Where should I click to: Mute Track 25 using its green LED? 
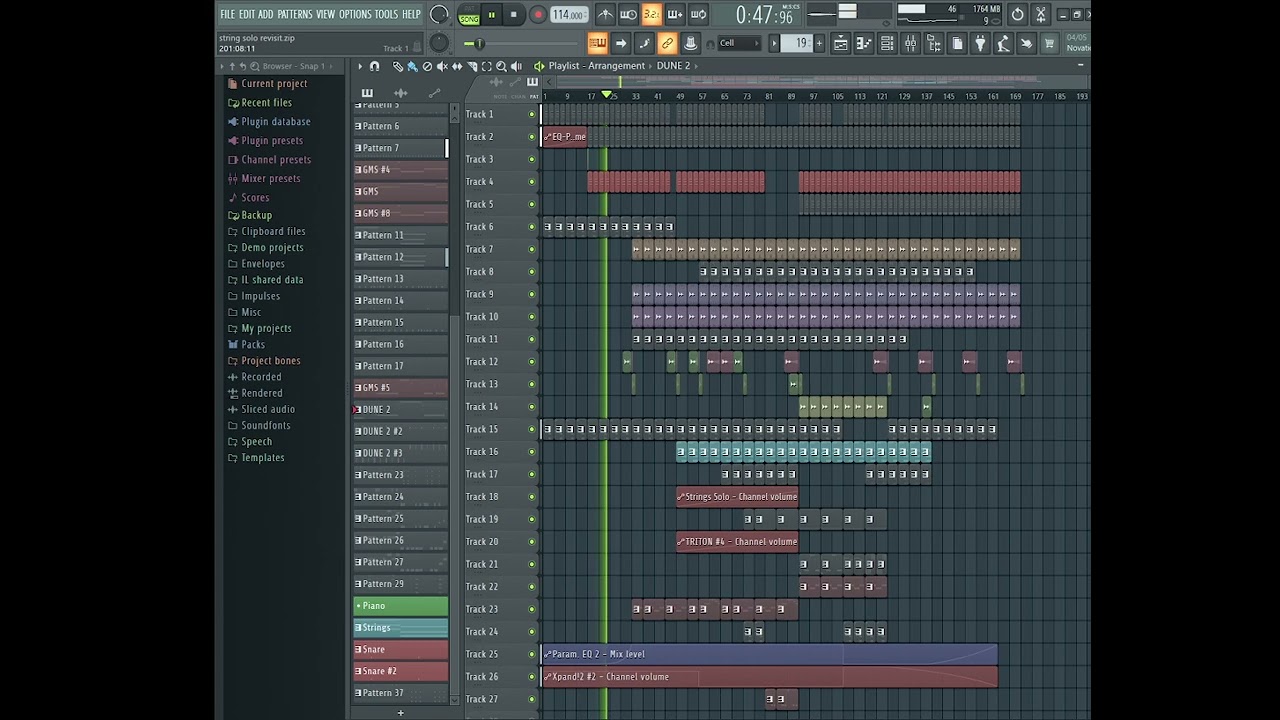(532, 654)
